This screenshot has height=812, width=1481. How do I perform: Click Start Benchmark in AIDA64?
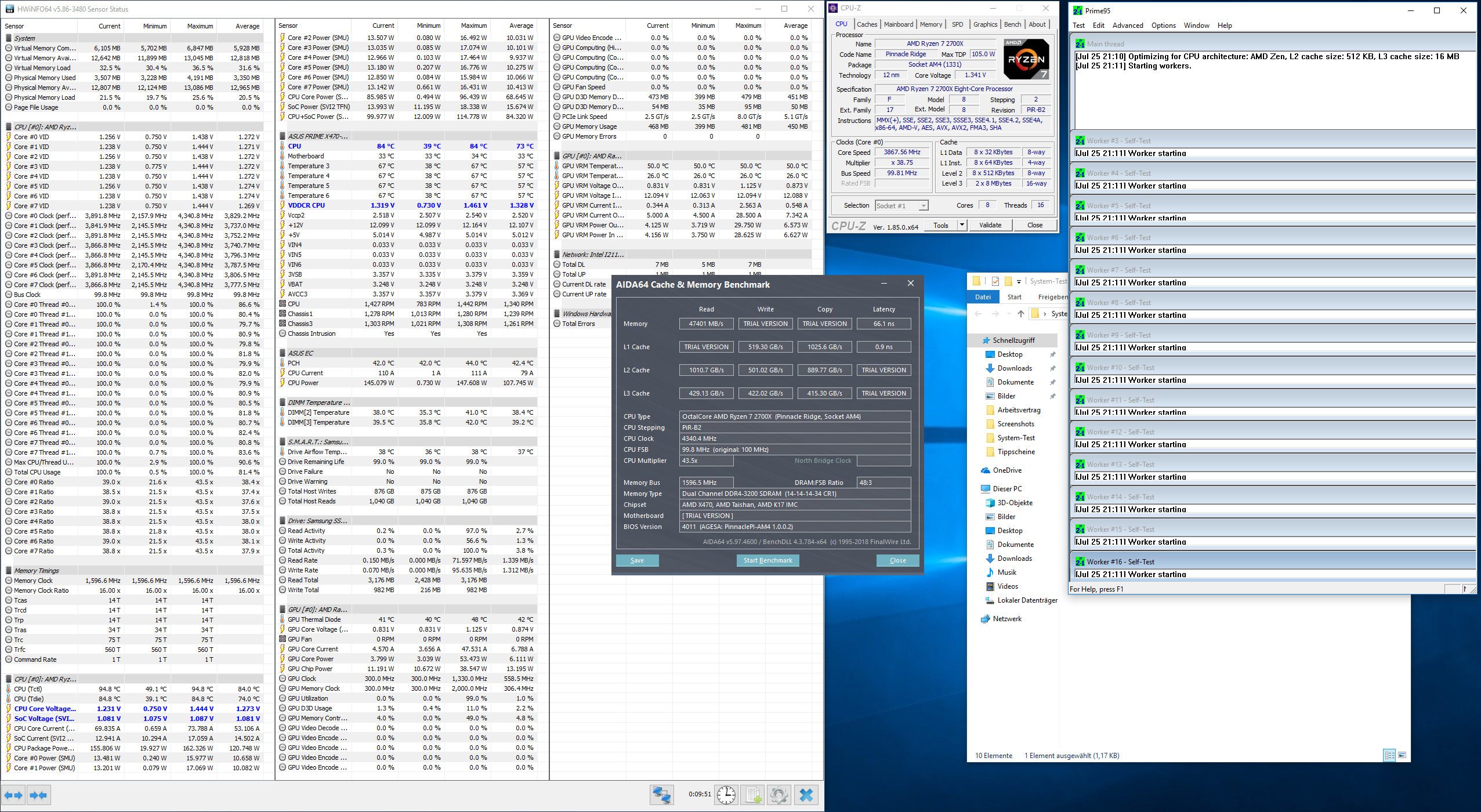pos(767,560)
